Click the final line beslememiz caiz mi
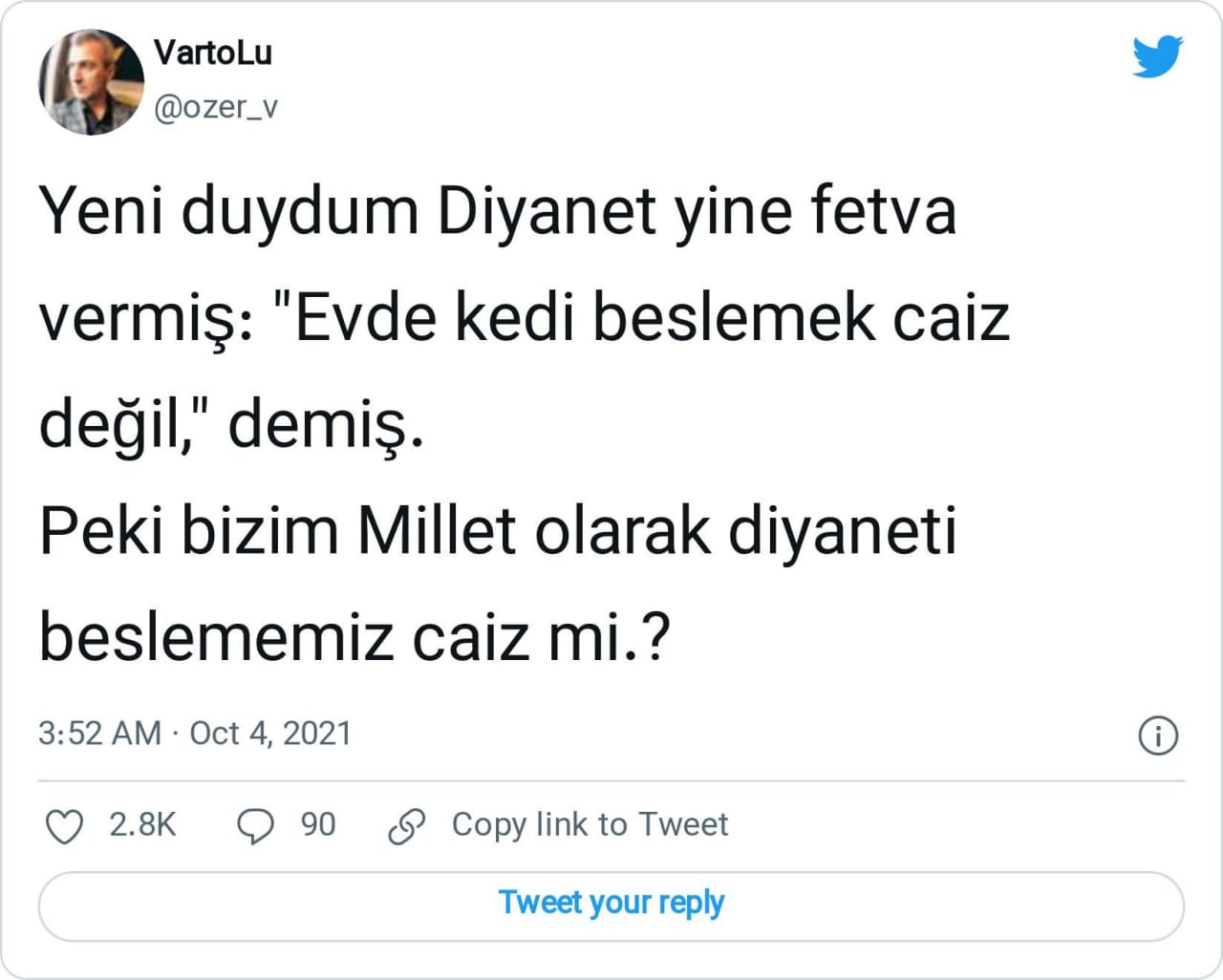Screen dimensions: 1223x980 pos(354,637)
